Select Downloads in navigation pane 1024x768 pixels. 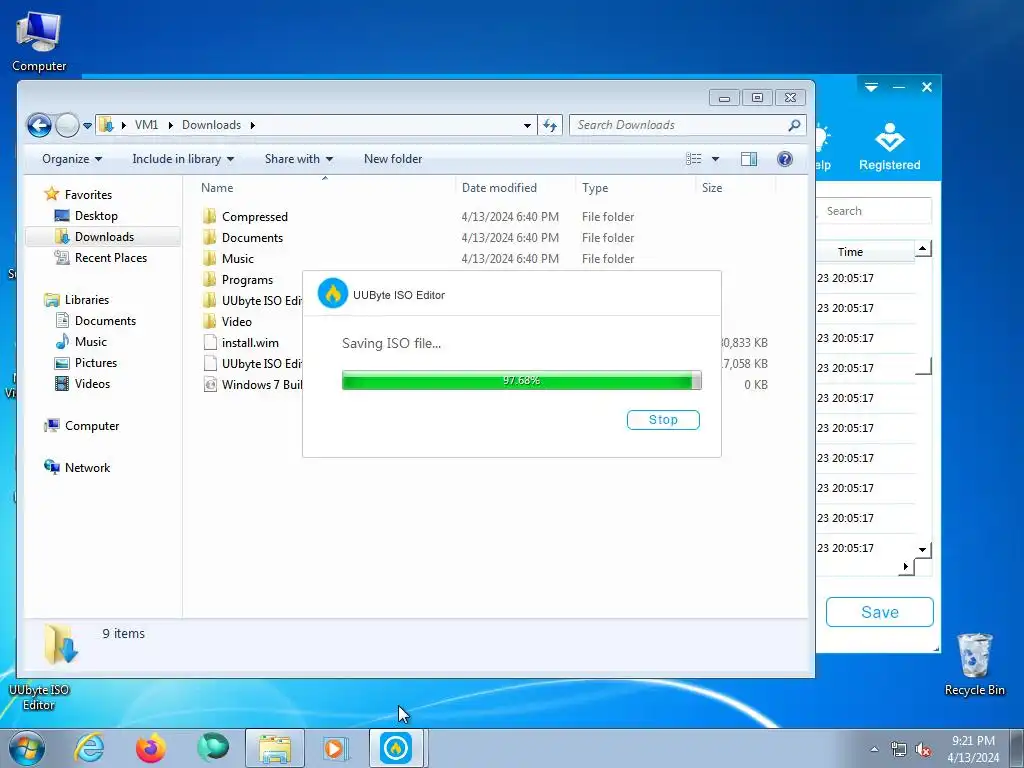coord(104,236)
